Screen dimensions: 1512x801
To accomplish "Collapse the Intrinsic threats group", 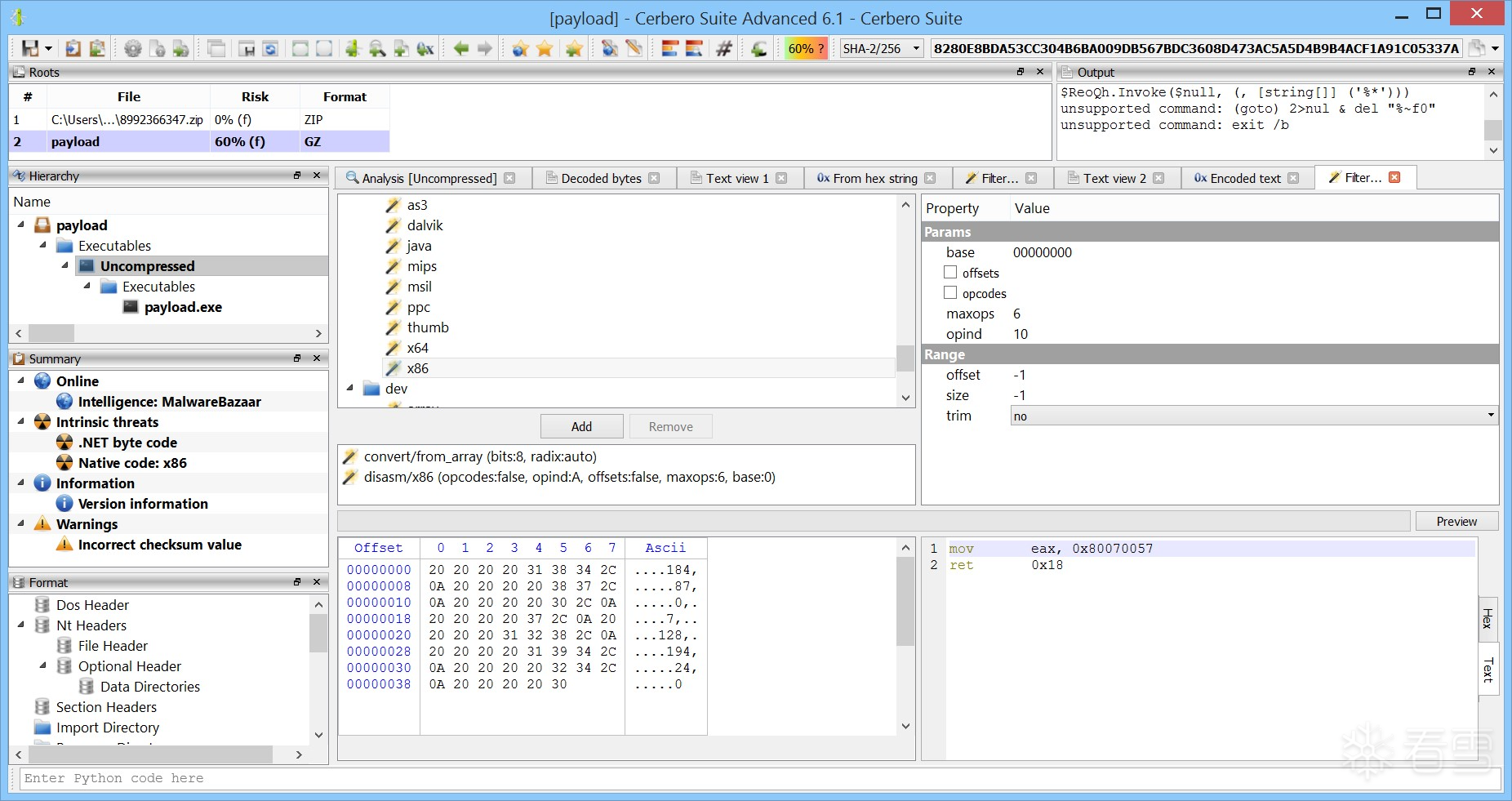I will click(x=21, y=421).
